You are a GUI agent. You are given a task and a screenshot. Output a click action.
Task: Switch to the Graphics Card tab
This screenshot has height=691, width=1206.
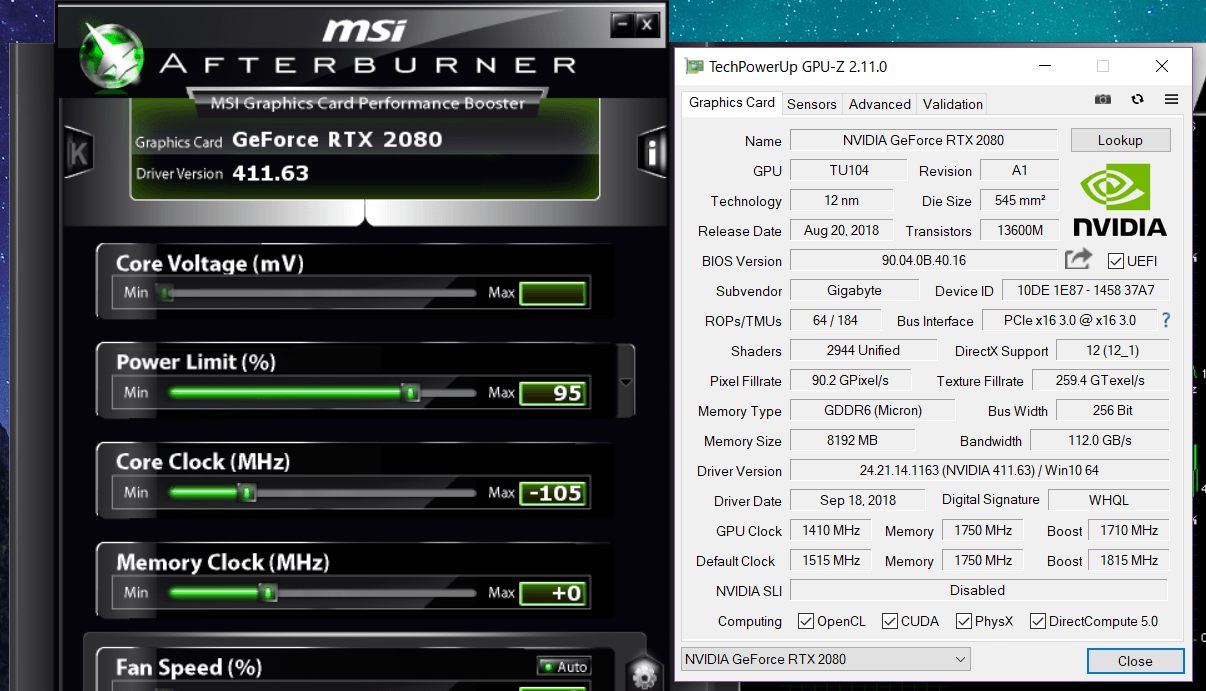[x=732, y=102]
